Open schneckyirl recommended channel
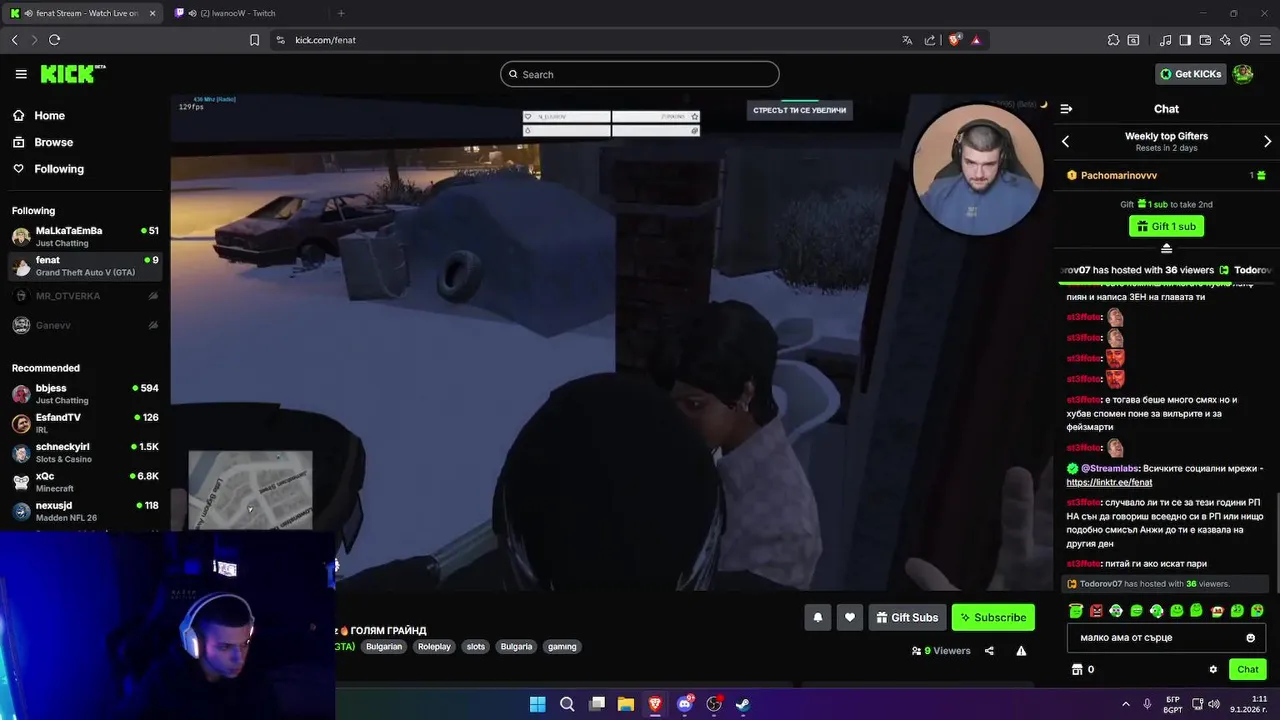1280x720 pixels. [x=85, y=453]
